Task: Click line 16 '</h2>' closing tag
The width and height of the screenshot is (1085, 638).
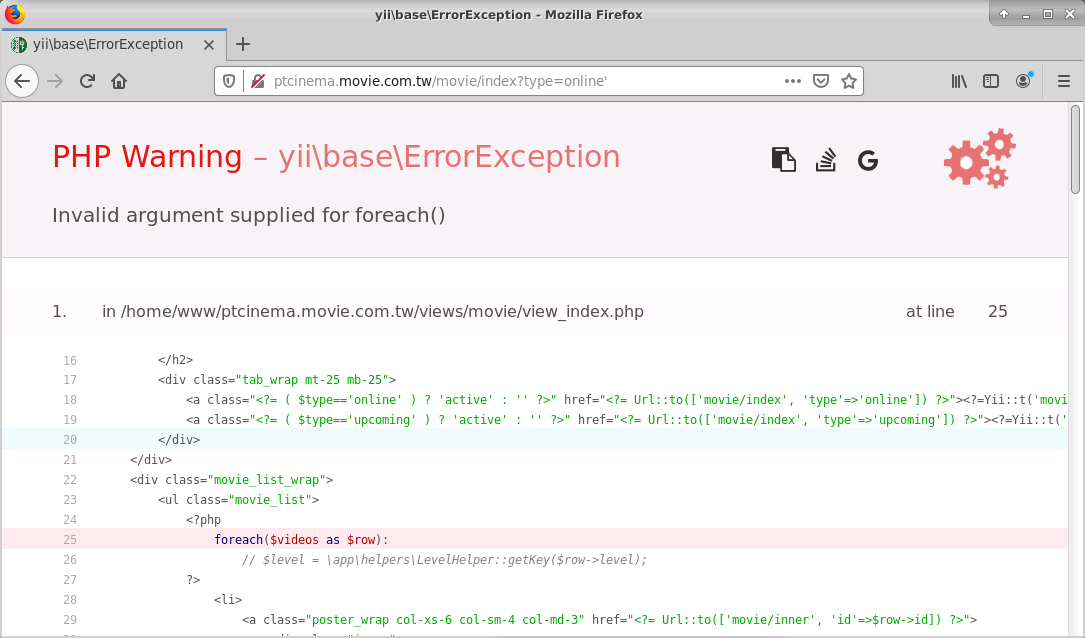Action: (175, 360)
